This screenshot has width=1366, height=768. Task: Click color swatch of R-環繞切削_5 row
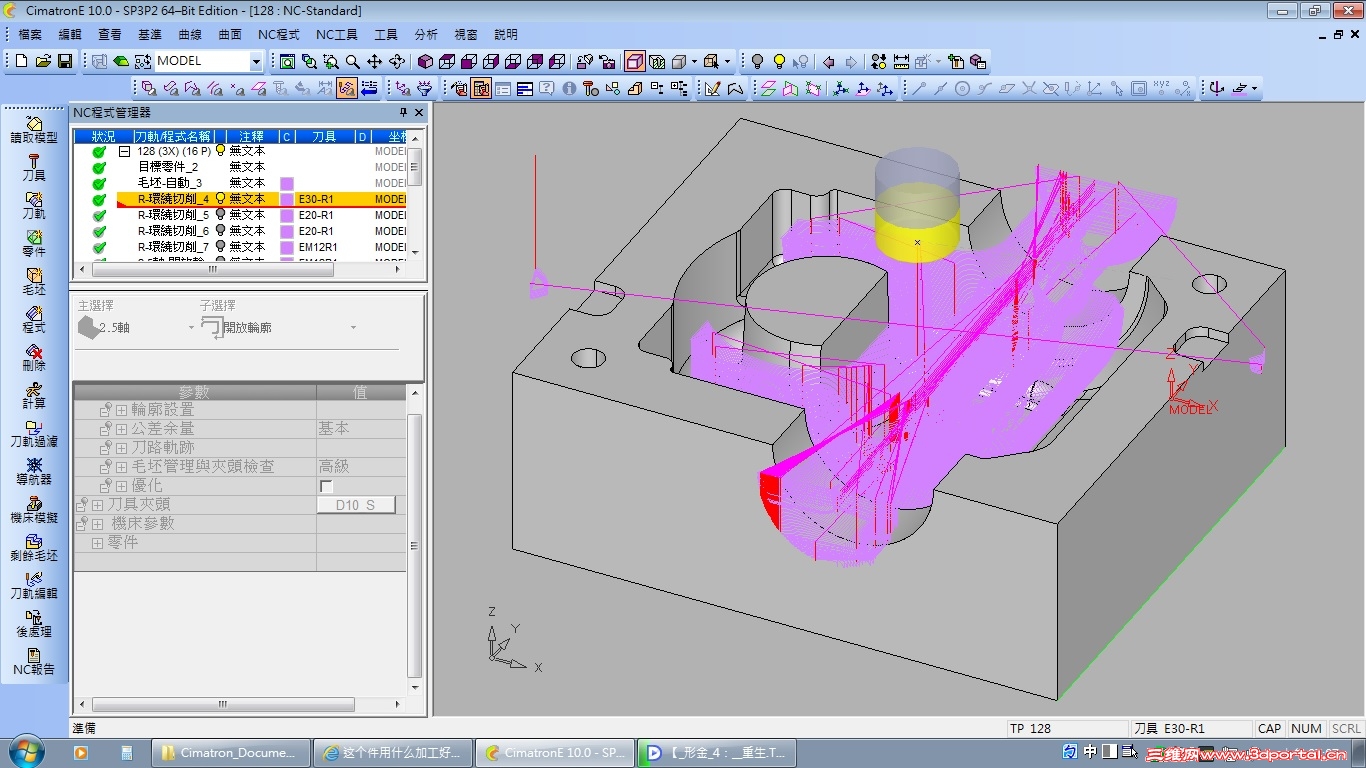[x=287, y=215]
